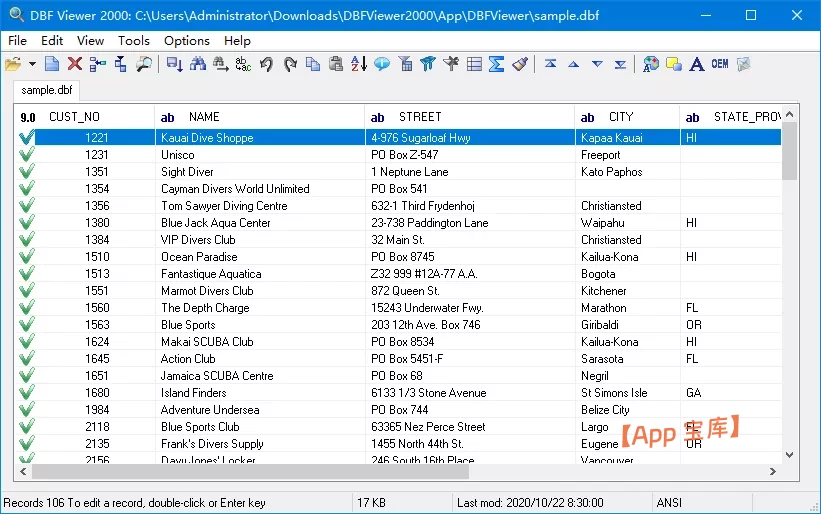Select the Ocean Paradise name cell
The width and height of the screenshot is (821, 514).
tap(199, 257)
